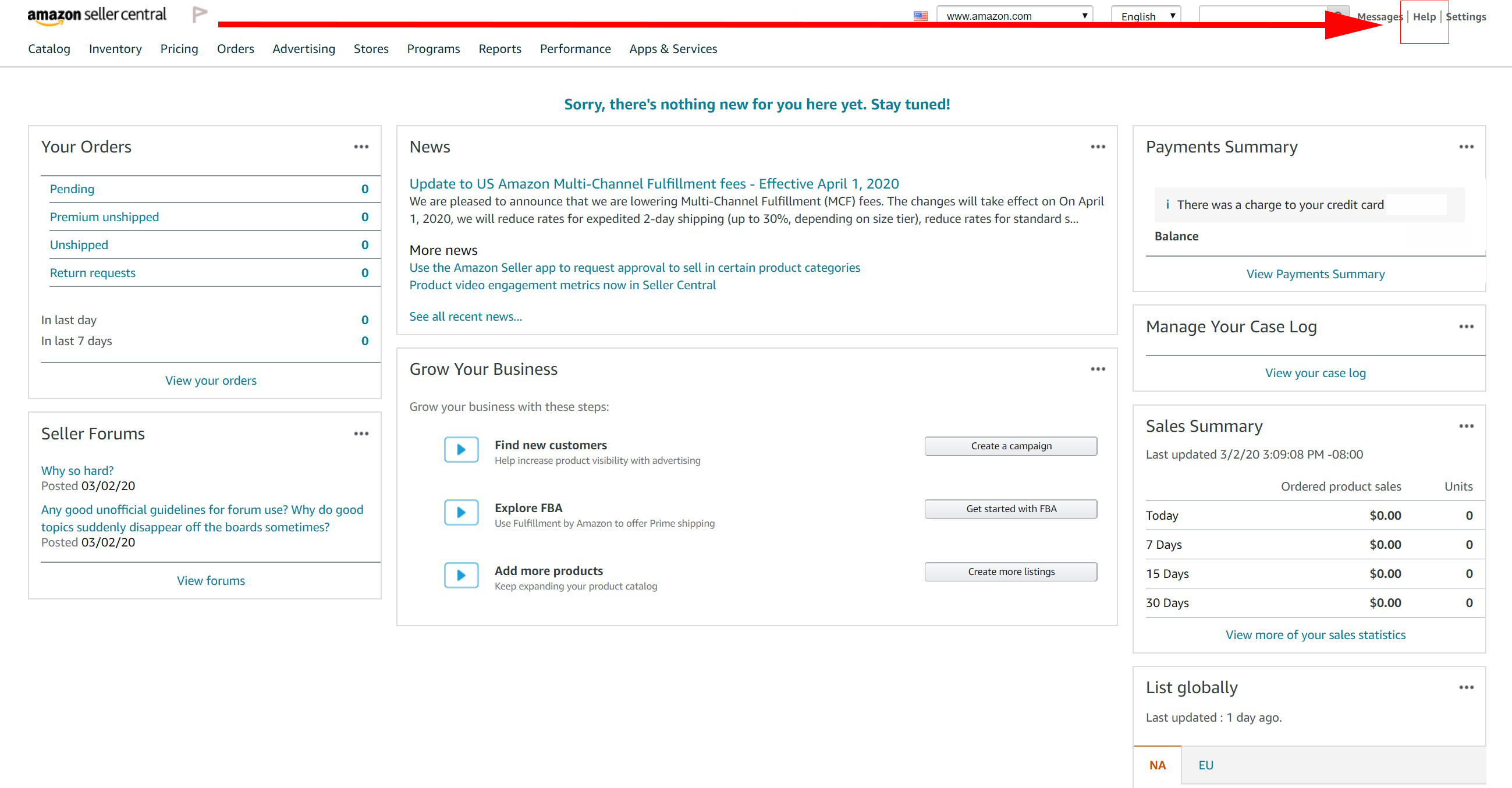Viewport: 1512px width, 788px height.
Task: Click Create a campaign button
Action: [x=1011, y=446]
